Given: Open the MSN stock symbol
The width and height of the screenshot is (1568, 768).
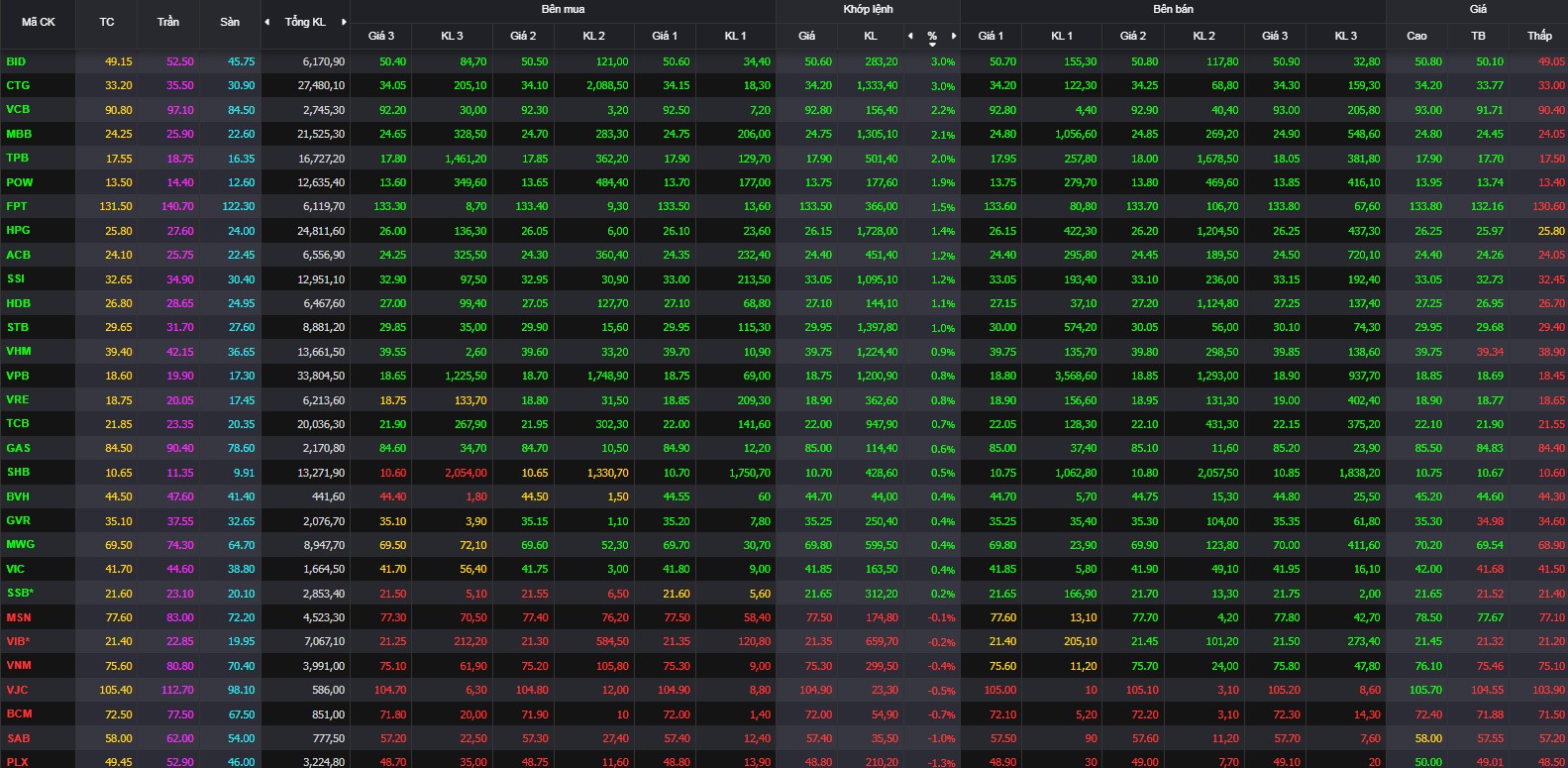Looking at the screenshot, I should click(x=19, y=617).
